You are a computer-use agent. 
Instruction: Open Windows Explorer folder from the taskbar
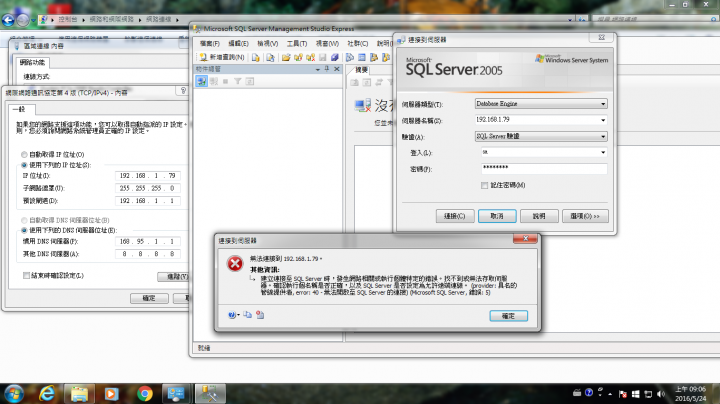point(79,394)
